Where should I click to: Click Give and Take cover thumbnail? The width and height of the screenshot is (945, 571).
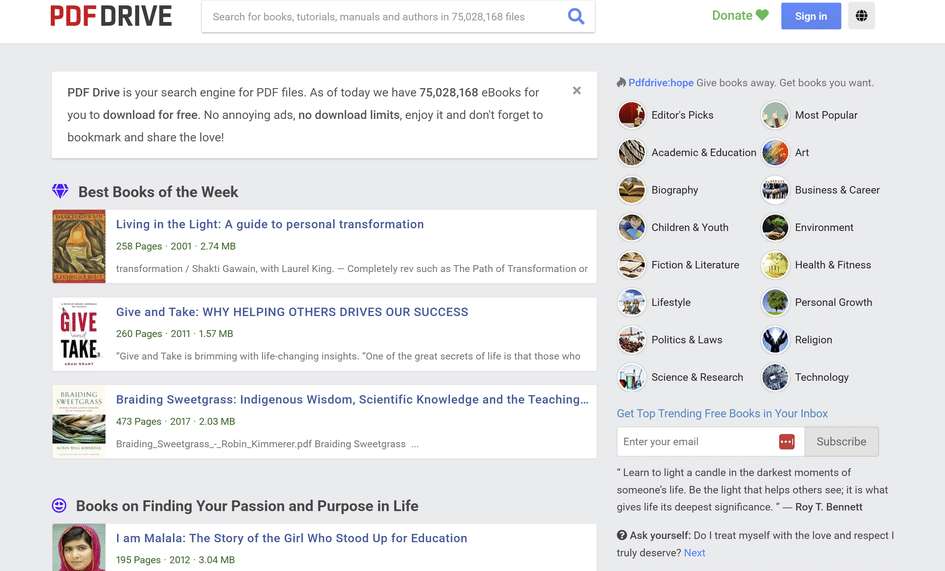pyautogui.click(x=79, y=334)
